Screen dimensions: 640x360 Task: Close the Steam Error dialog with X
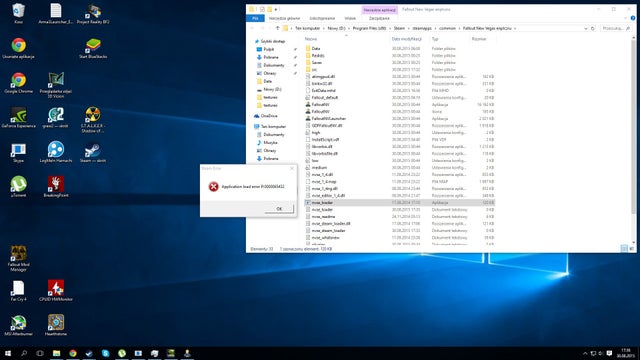(x=292, y=168)
